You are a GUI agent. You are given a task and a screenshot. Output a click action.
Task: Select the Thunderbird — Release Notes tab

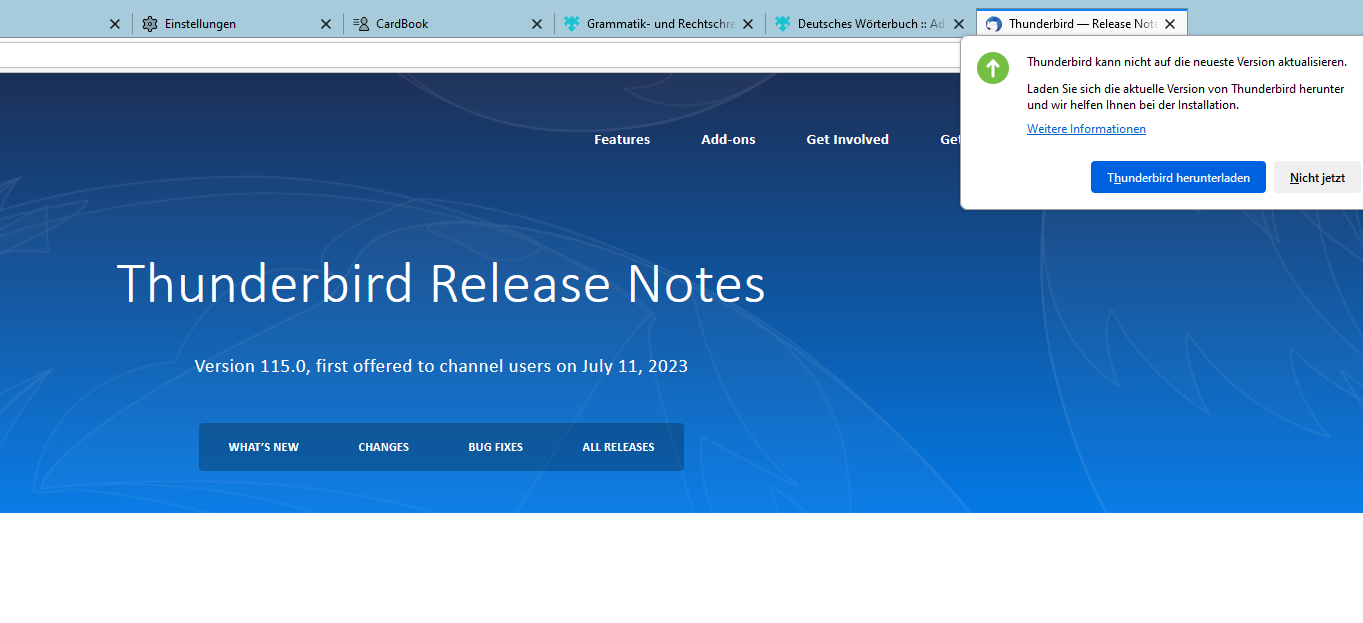[1082, 24]
